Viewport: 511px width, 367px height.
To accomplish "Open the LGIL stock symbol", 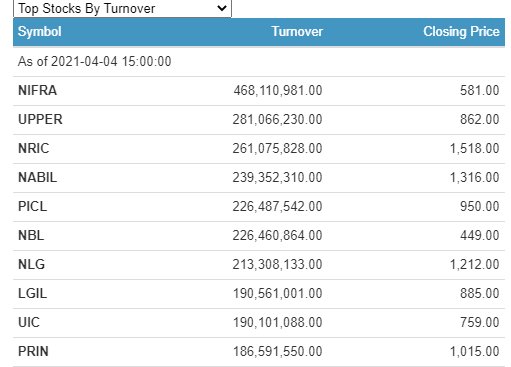I will point(33,294).
